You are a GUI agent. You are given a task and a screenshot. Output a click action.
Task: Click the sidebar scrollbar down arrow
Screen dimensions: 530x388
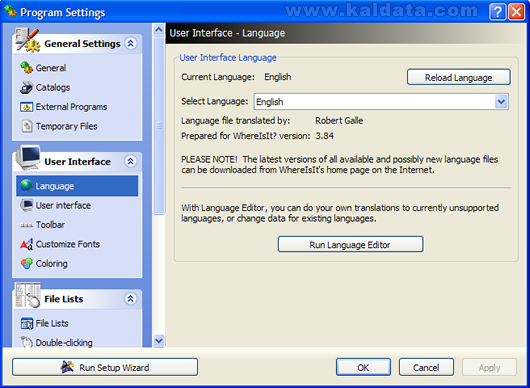coord(159,340)
